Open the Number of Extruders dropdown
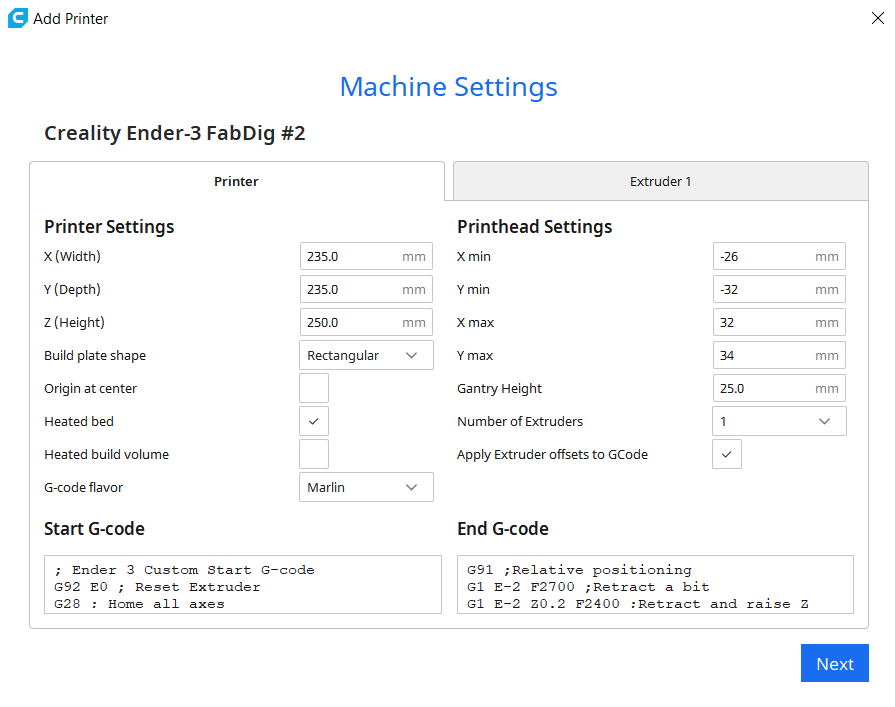 click(x=779, y=422)
